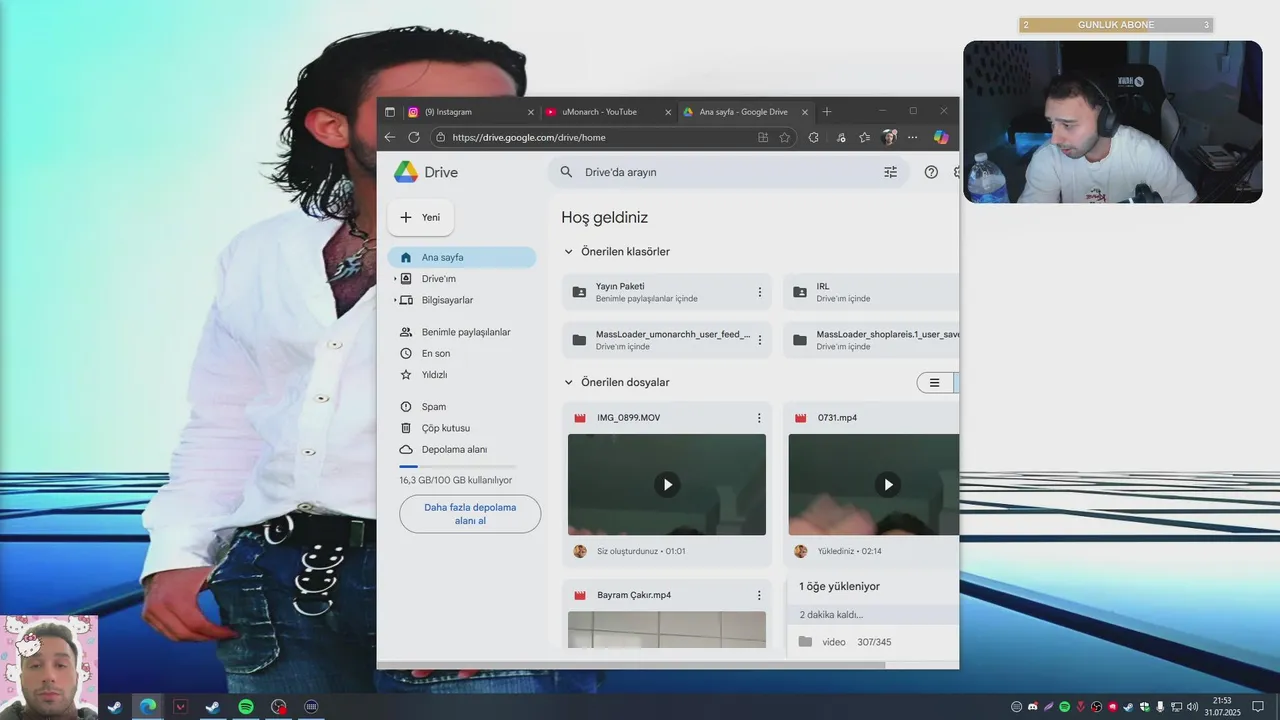
Task: Open the notification center icon
Action: tap(1258, 707)
